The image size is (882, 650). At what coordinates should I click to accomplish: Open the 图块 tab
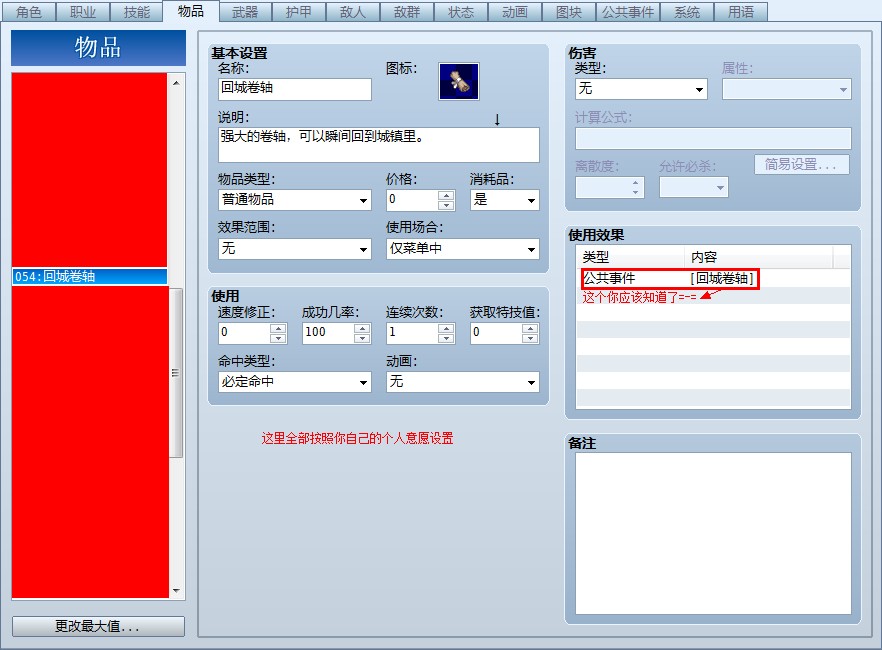(569, 12)
